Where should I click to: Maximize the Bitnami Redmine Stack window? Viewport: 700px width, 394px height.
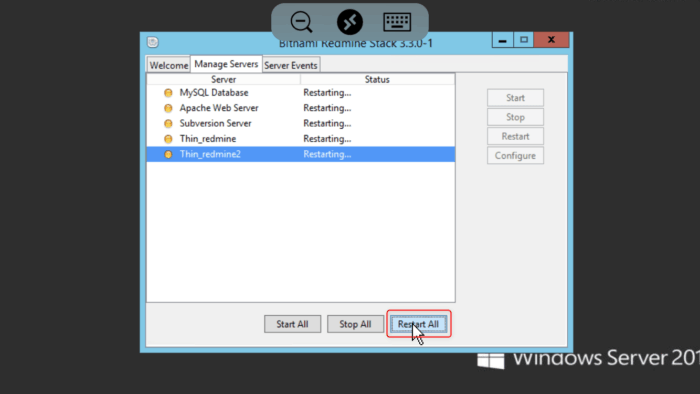point(524,40)
